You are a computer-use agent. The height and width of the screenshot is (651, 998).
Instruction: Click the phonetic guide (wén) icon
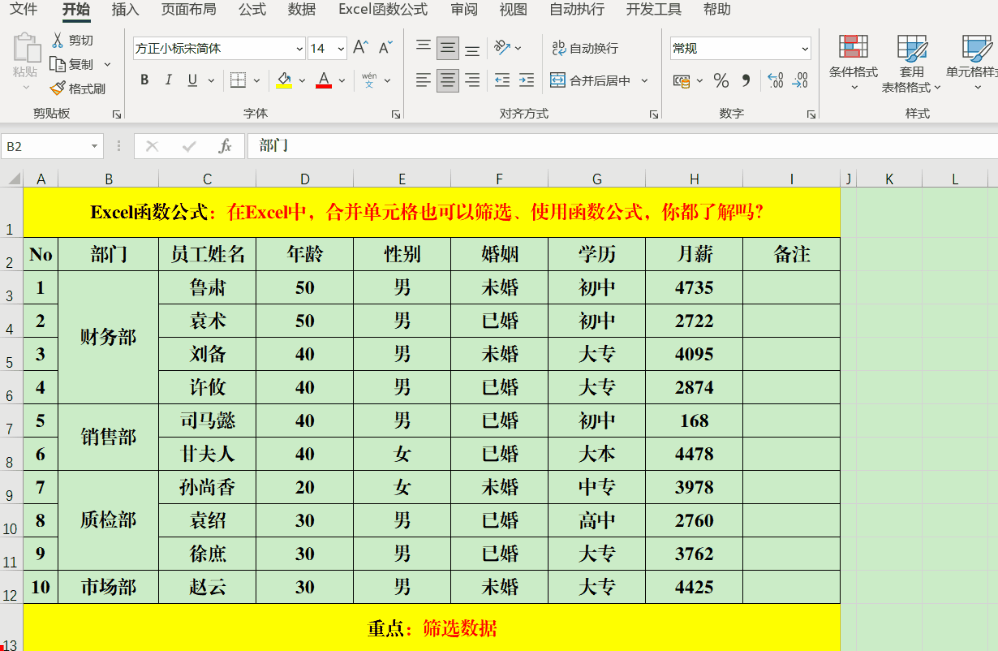click(x=369, y=80)
